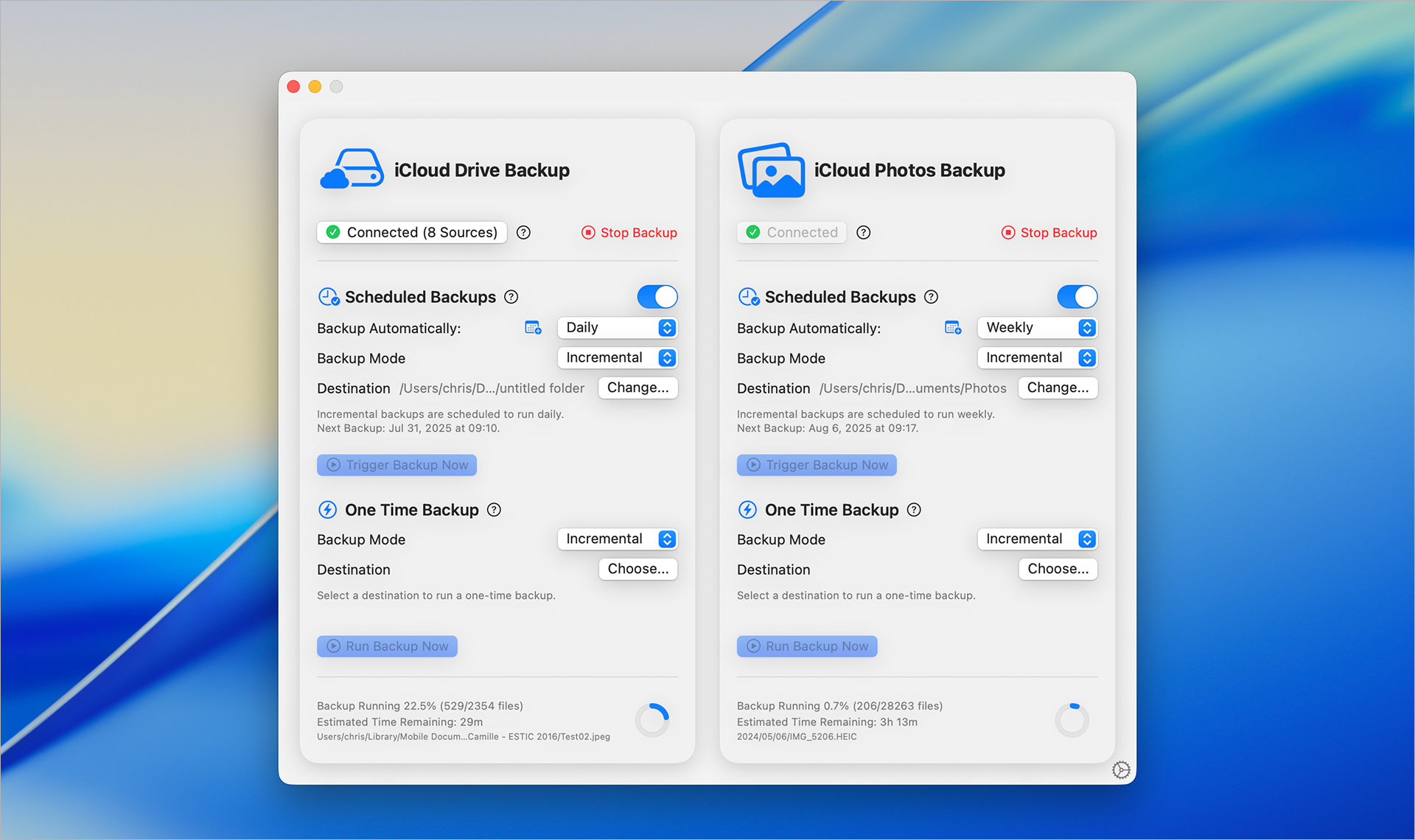Open Drive One Time Backup help icon
This screenshot has height=840, width=1415.
pyautogui.click(x=494, y=509)
